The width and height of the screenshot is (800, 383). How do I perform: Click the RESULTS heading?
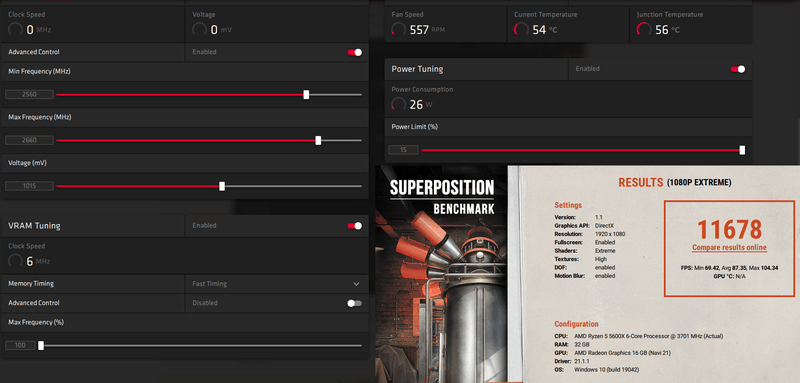pyautogui.click(x=640, y=183)
